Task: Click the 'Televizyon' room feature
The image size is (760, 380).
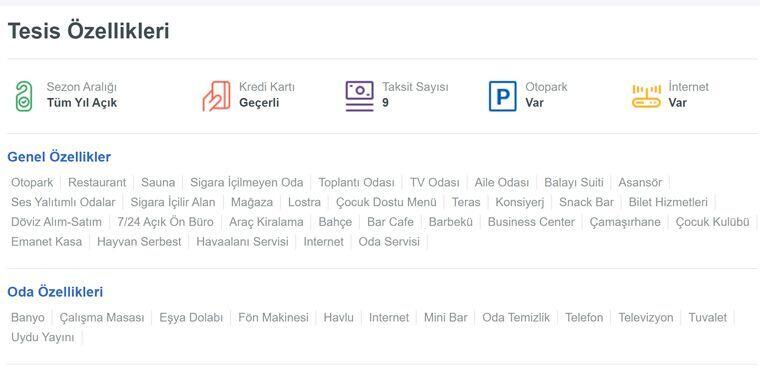Action: click(646, 318)
